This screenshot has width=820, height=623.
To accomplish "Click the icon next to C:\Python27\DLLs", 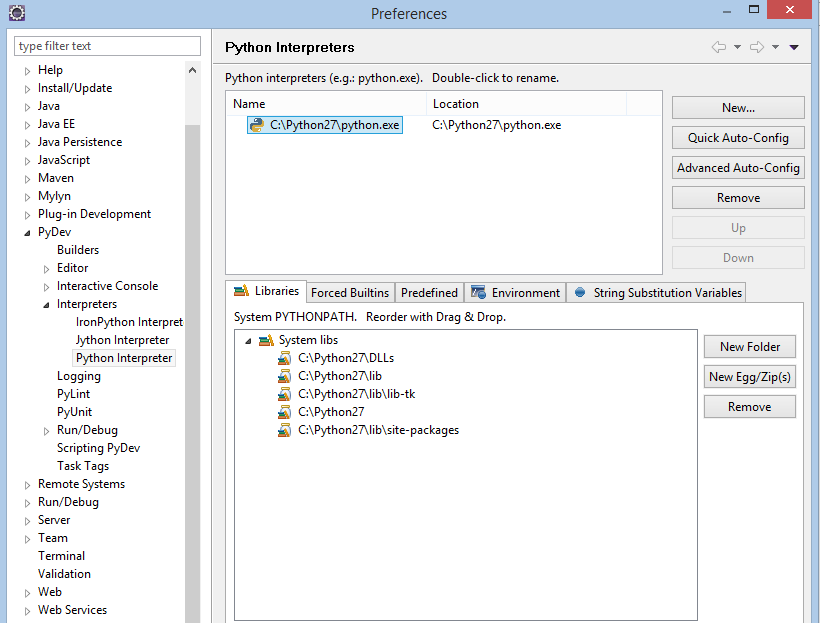I will click(285, 358).
